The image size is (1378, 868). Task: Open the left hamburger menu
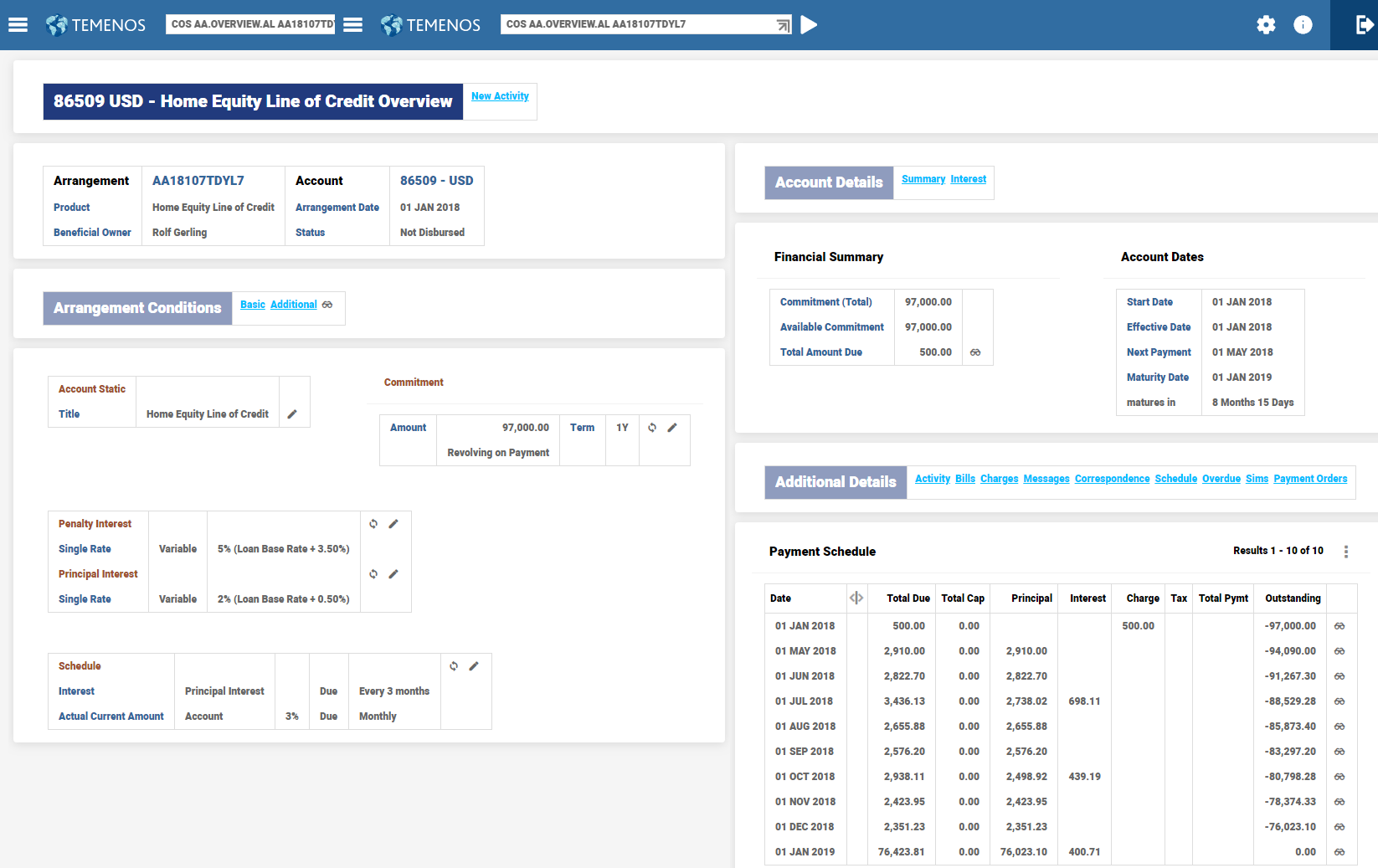pyautogui.click(x=18, y=25)
